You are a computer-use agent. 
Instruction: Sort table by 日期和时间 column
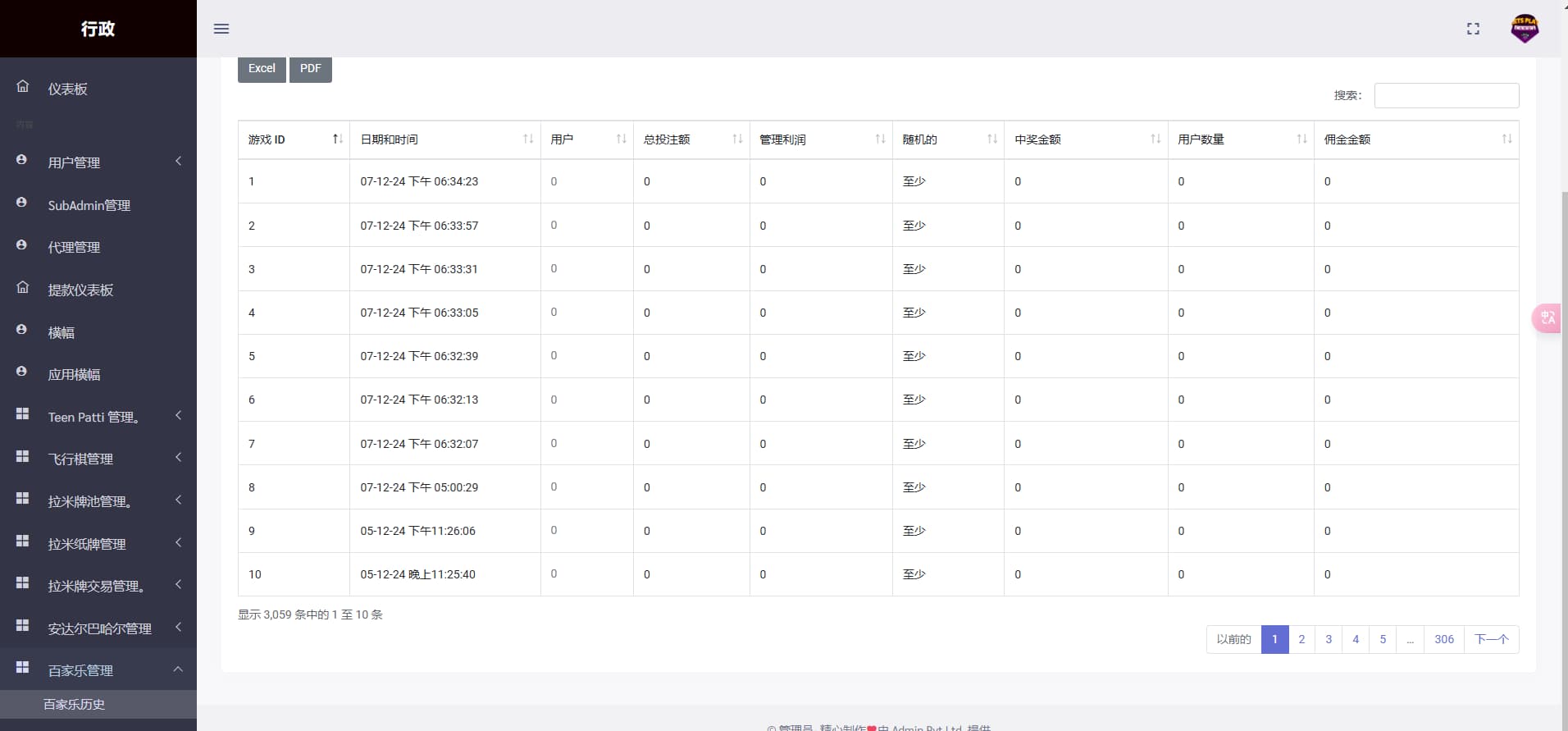[x=444, y=139]
